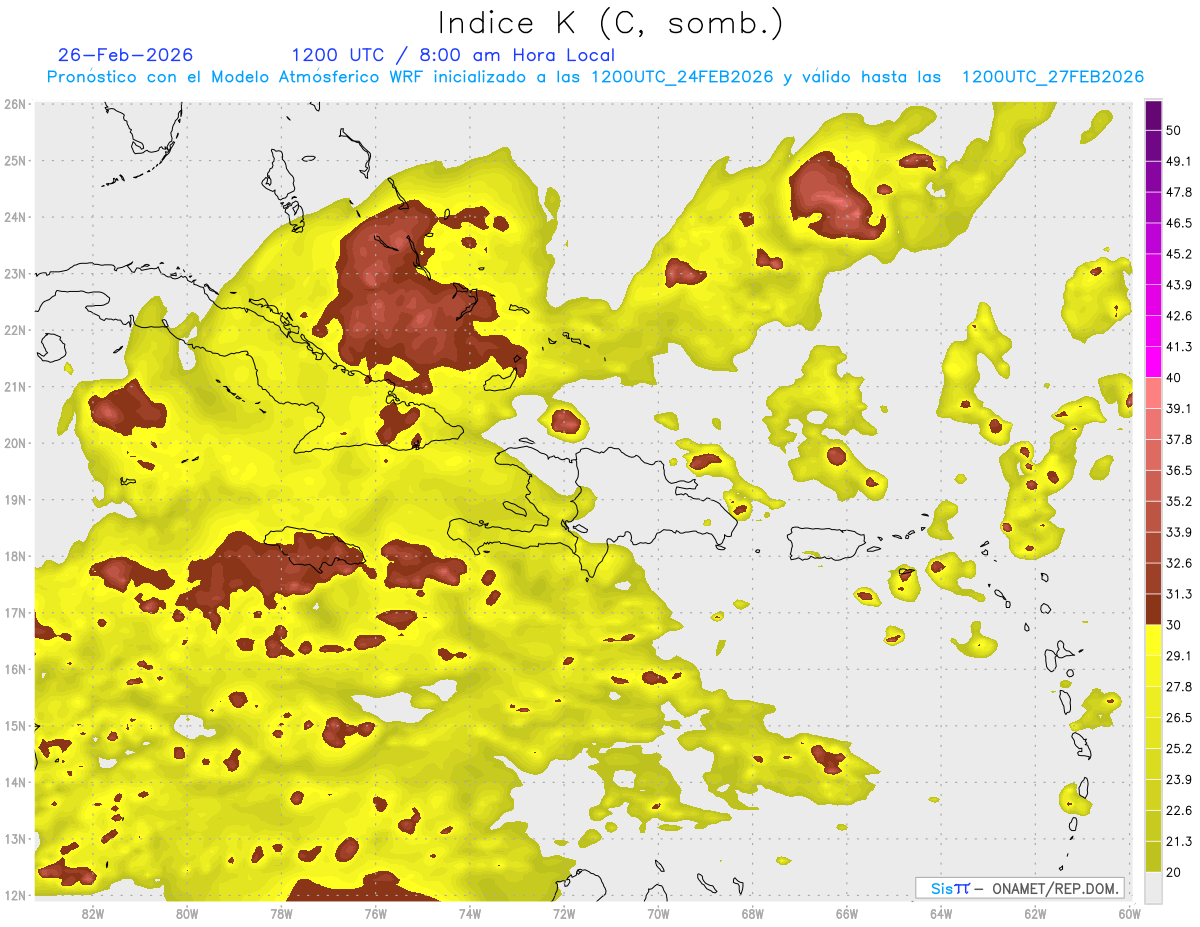
Task: Click the '14N' latitude axis label
Action: pyautogui.click(x=15, y=782)
